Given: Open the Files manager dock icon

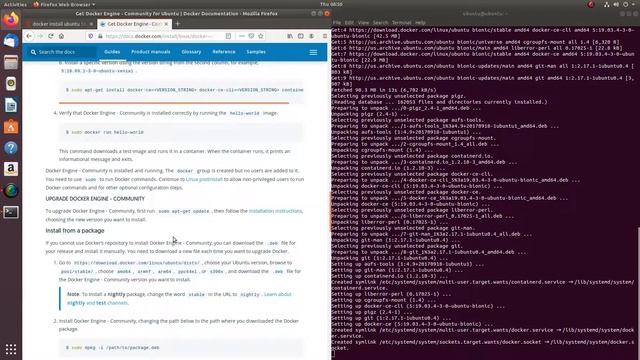Looking at the screenshot, I should point(11,62).
